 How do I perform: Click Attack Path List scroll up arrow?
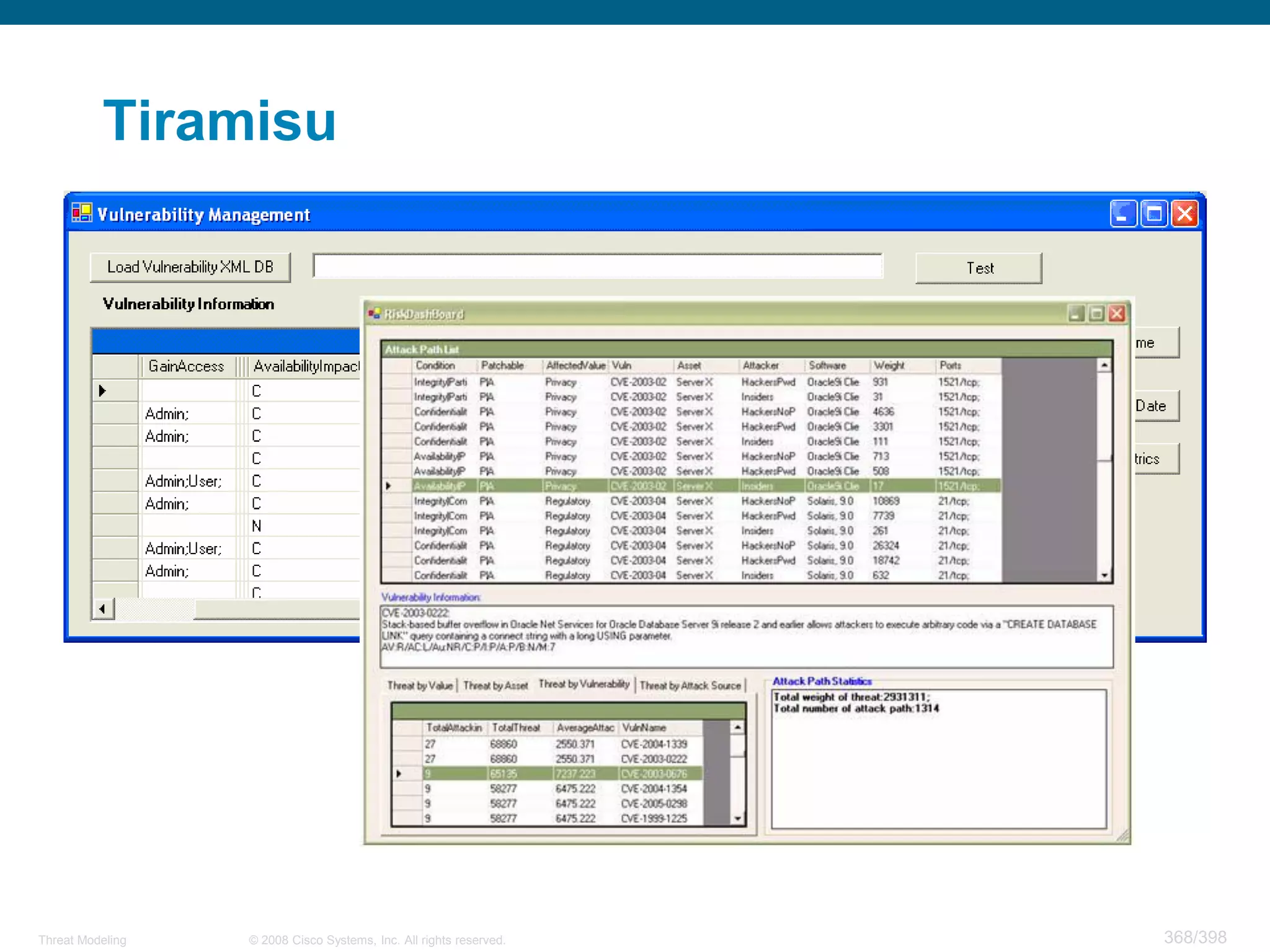click(1104, 366)
